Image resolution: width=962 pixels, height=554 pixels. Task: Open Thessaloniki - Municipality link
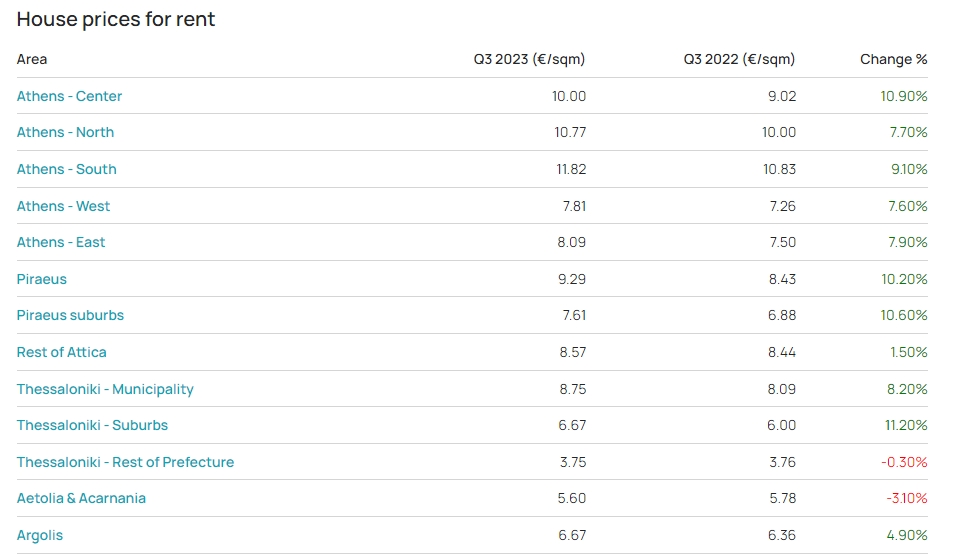[x=105, y=390]
